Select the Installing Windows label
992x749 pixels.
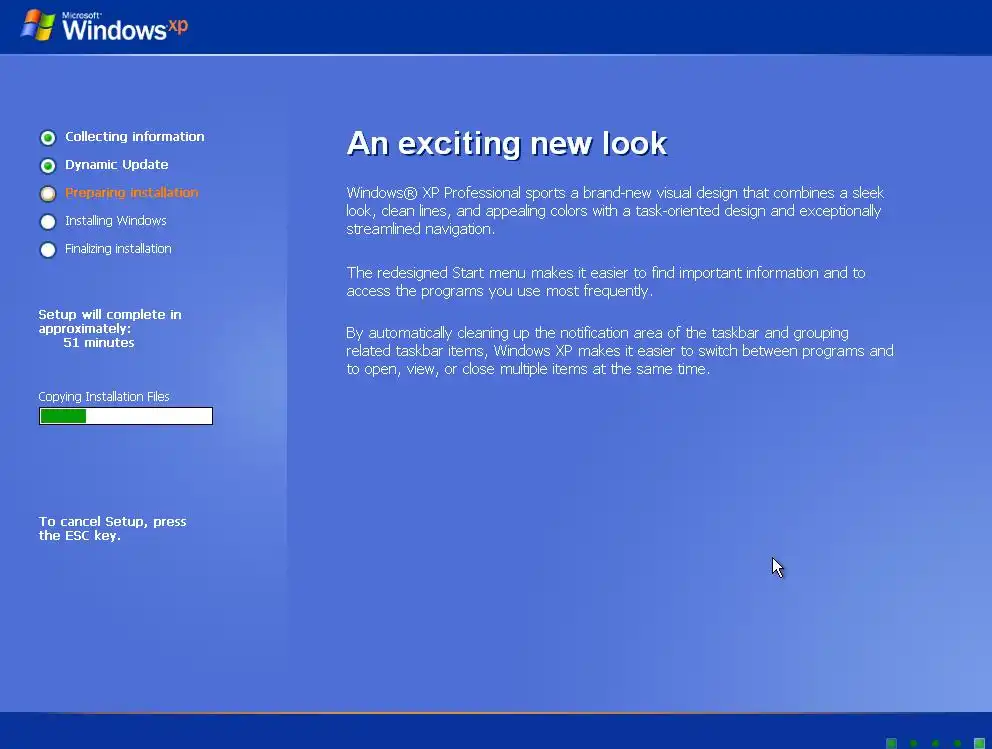pos(116,221)
